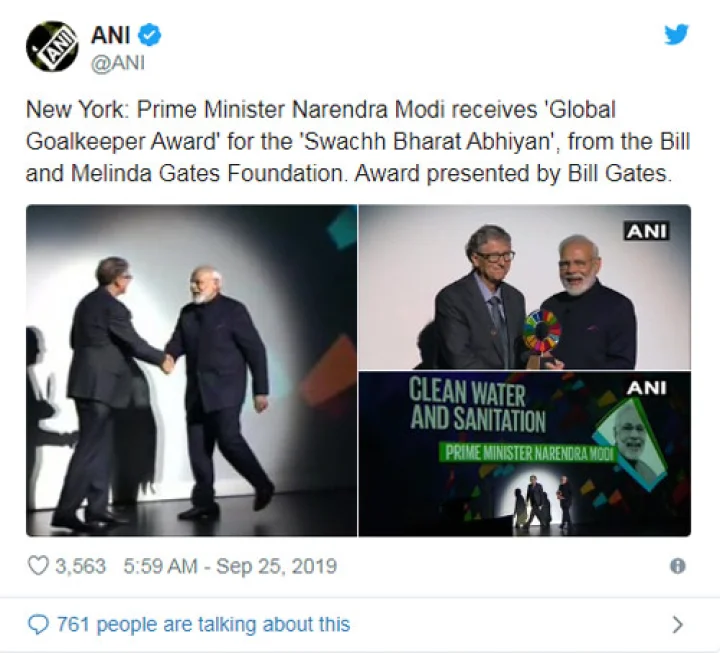Click the ANI profile avatar
The height and width of the screenshot is (653, 720).
(x=52, y=46)
